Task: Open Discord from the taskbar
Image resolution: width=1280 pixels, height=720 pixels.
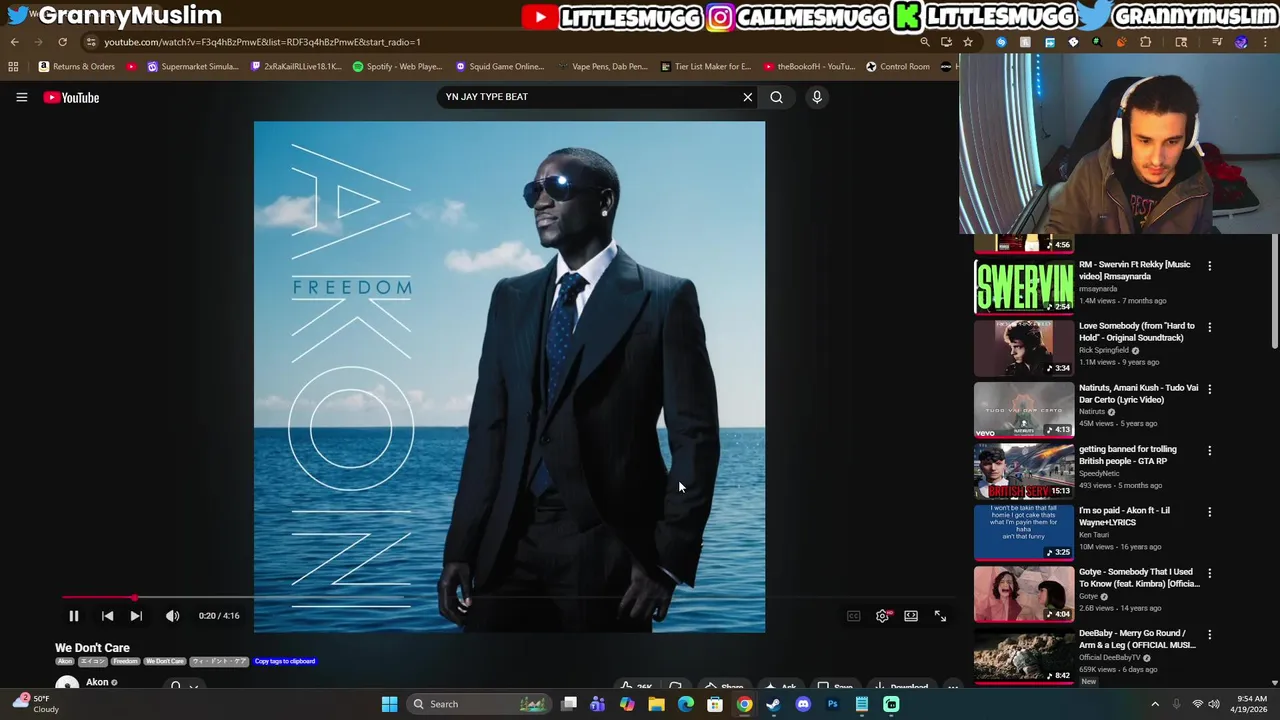Action: (802, 704)
